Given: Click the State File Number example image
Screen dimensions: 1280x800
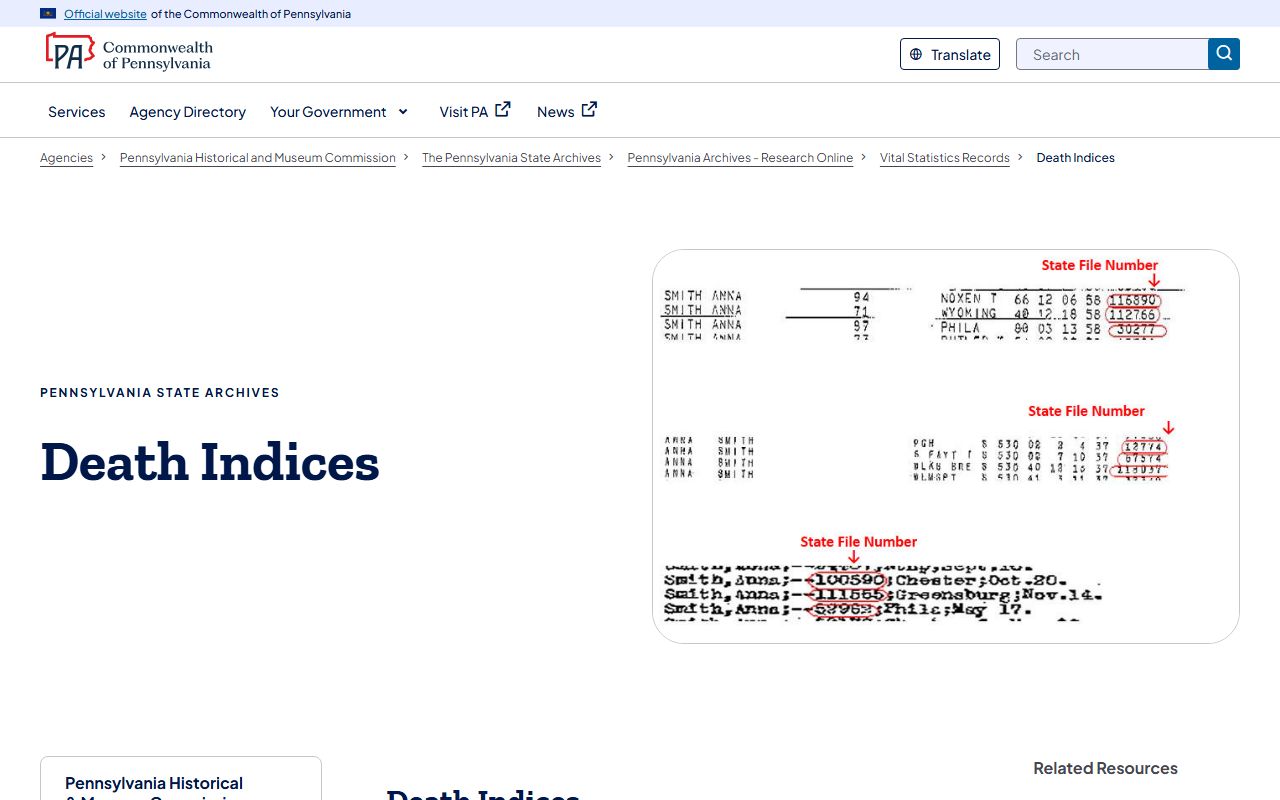Looking at the screenshot, I should (946, 446).
